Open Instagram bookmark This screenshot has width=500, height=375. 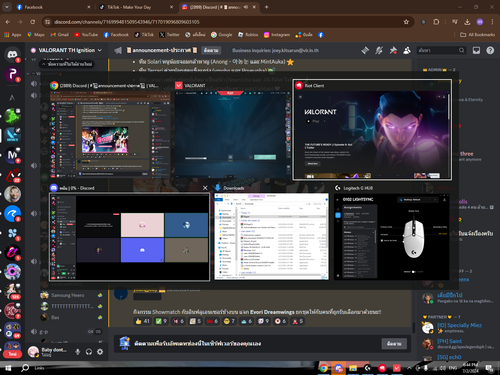click(277, 35)
